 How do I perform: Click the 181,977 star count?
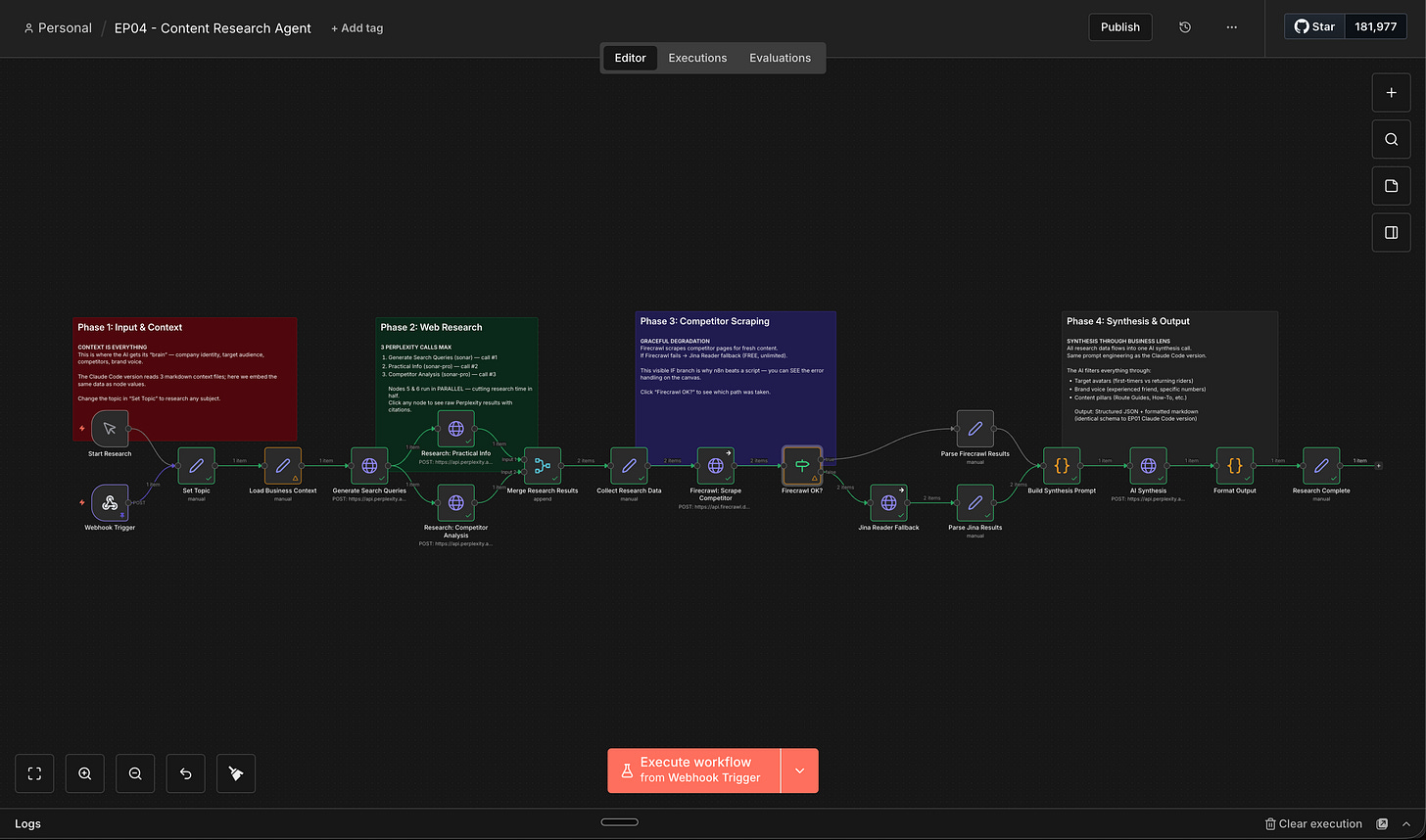tap(1375, 26)
